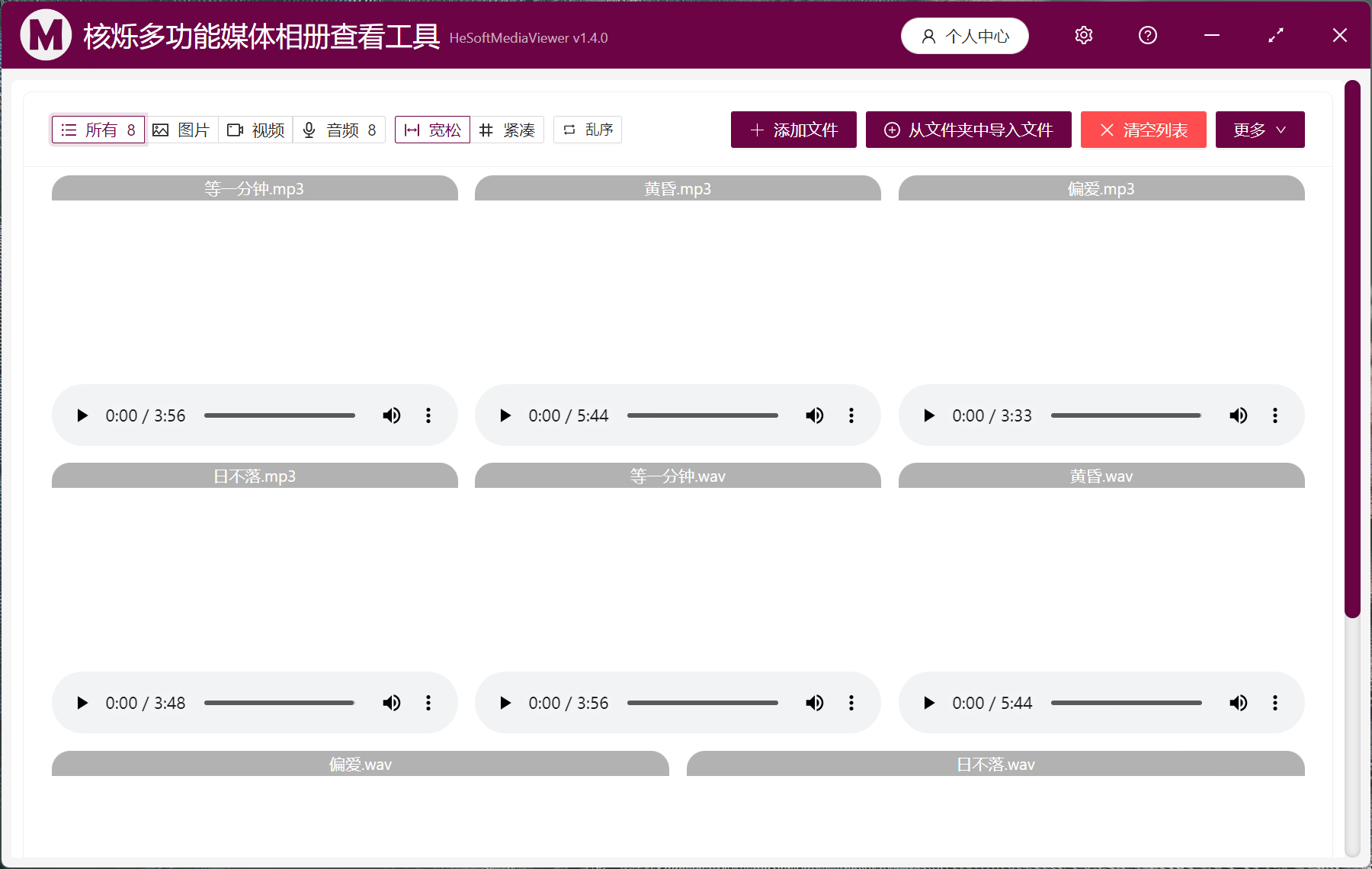The width and height of the screenshot is (1372, 869).
Task: Click the 清空列表 button
Action: 1143,130
